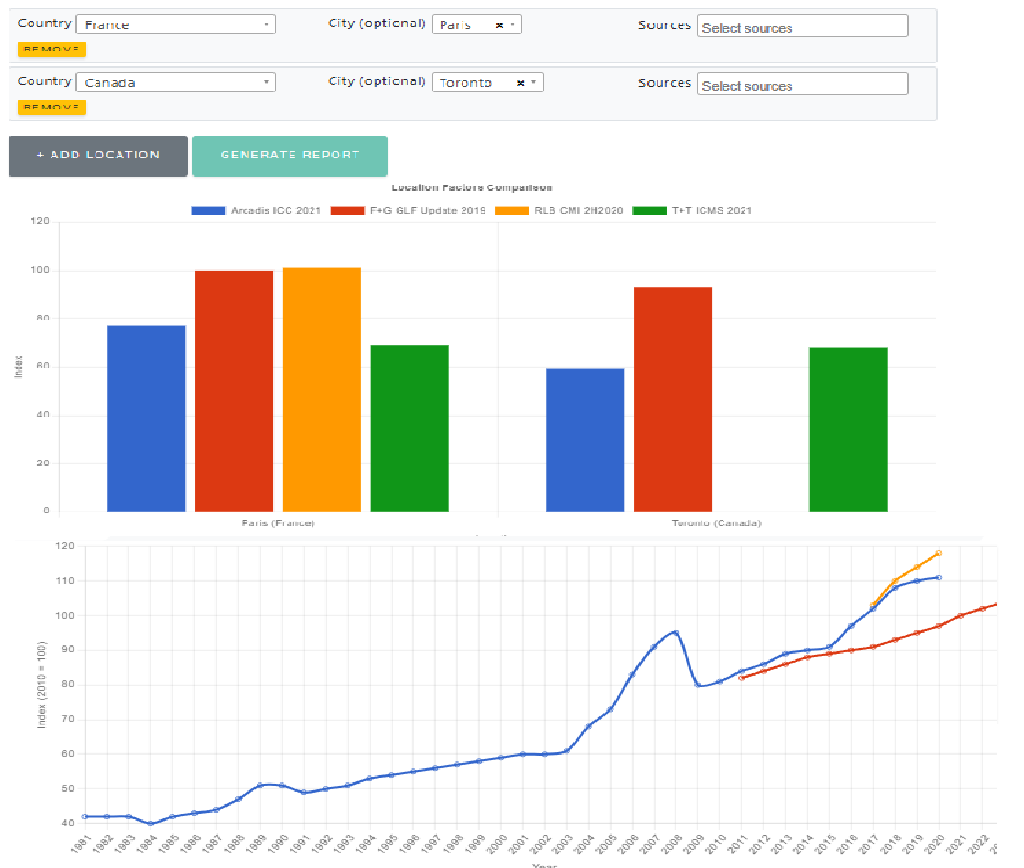Screen dimensions: 1024x868
Task: Clear the Paris city selection
Action: 499,25
